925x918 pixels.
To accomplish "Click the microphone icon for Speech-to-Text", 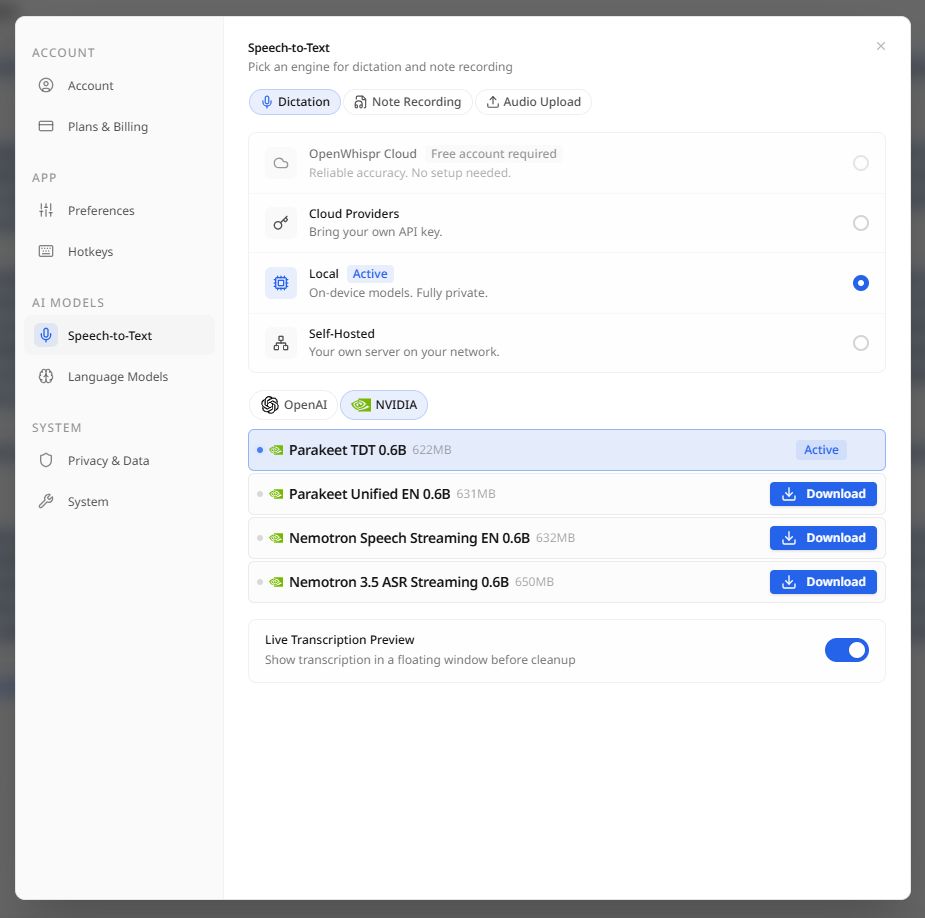I will point(46,335).
